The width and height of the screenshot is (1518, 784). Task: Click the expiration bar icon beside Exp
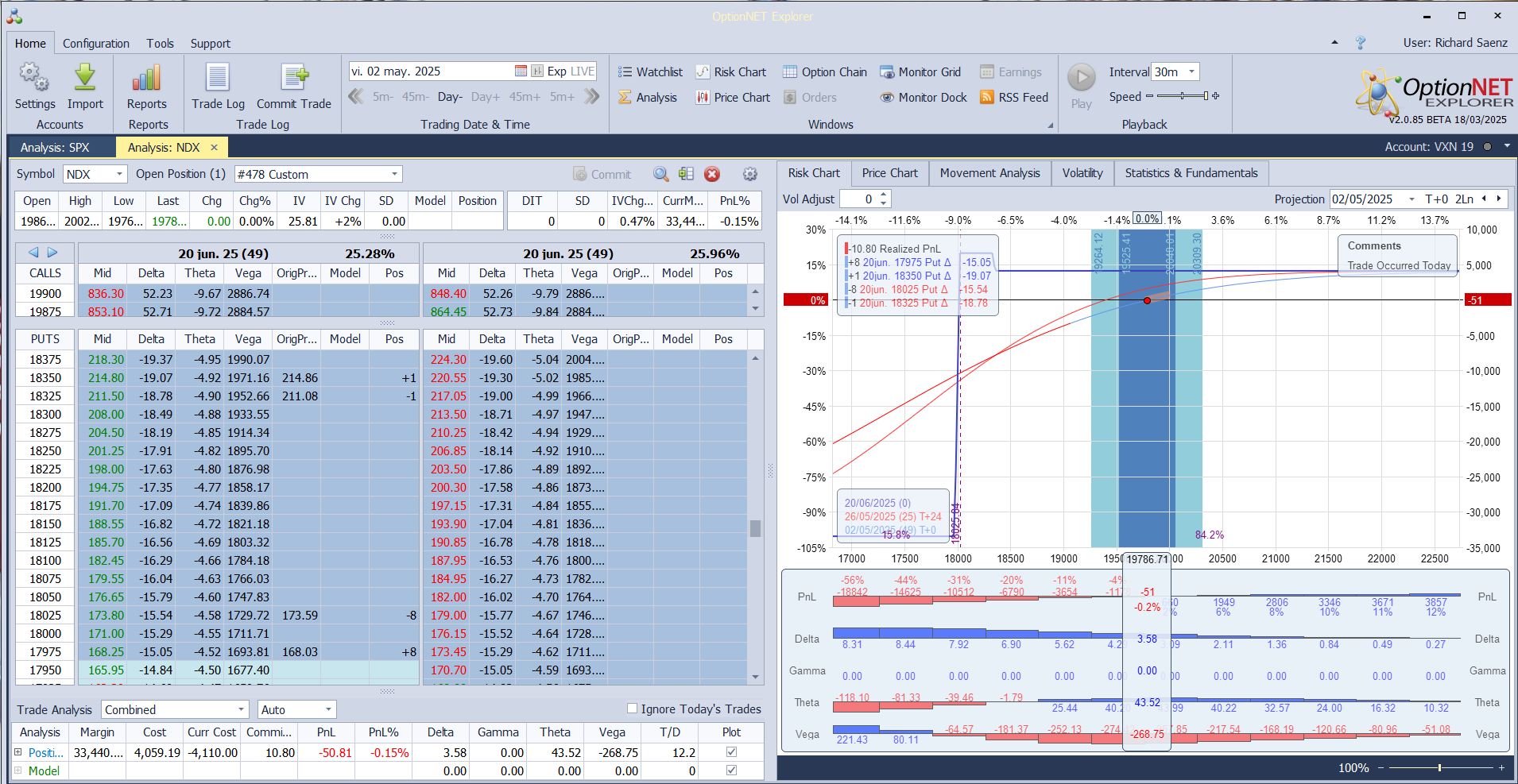pyautogui.click(x=537, y=71)
